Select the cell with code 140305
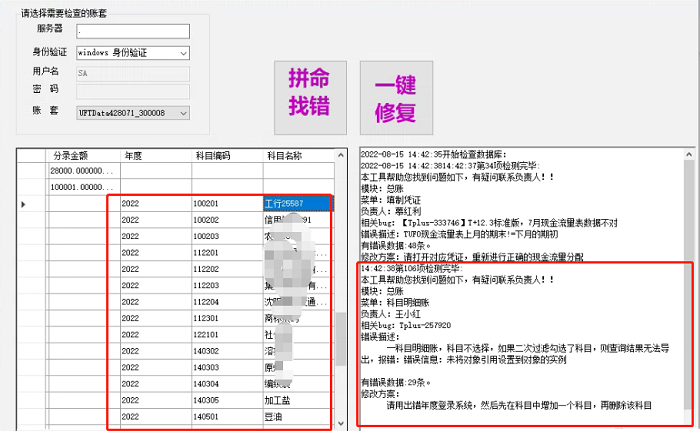This screenshot has height=431, width=700. tap(228, 400)
